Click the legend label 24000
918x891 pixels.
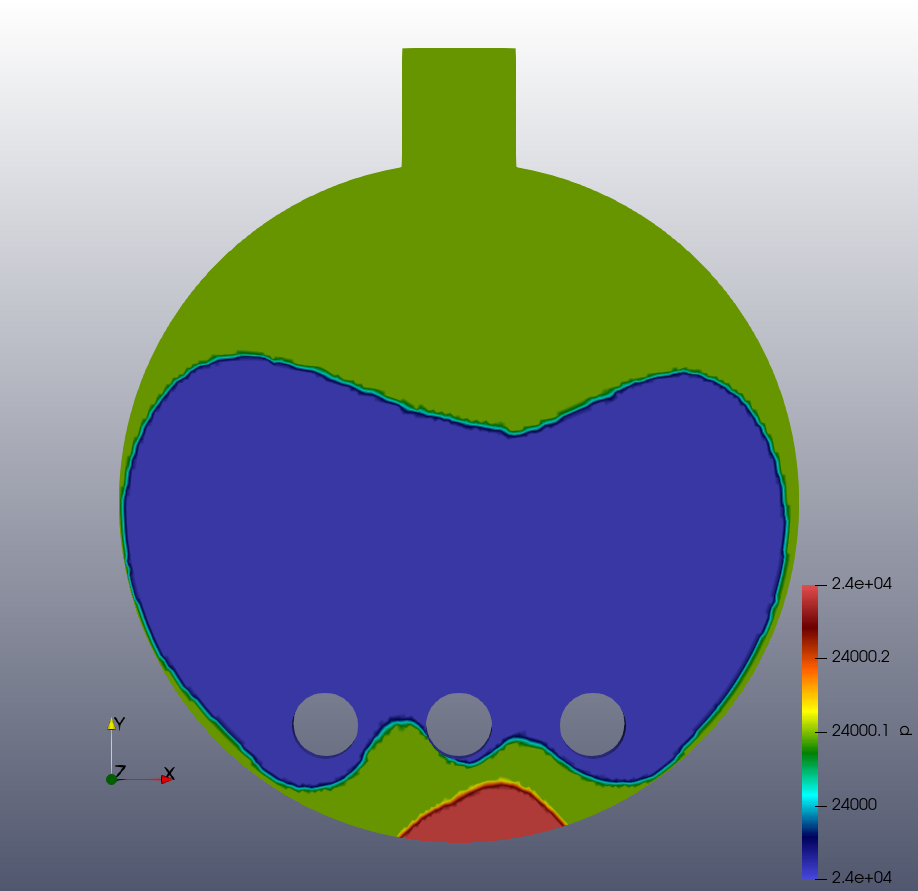854,804
